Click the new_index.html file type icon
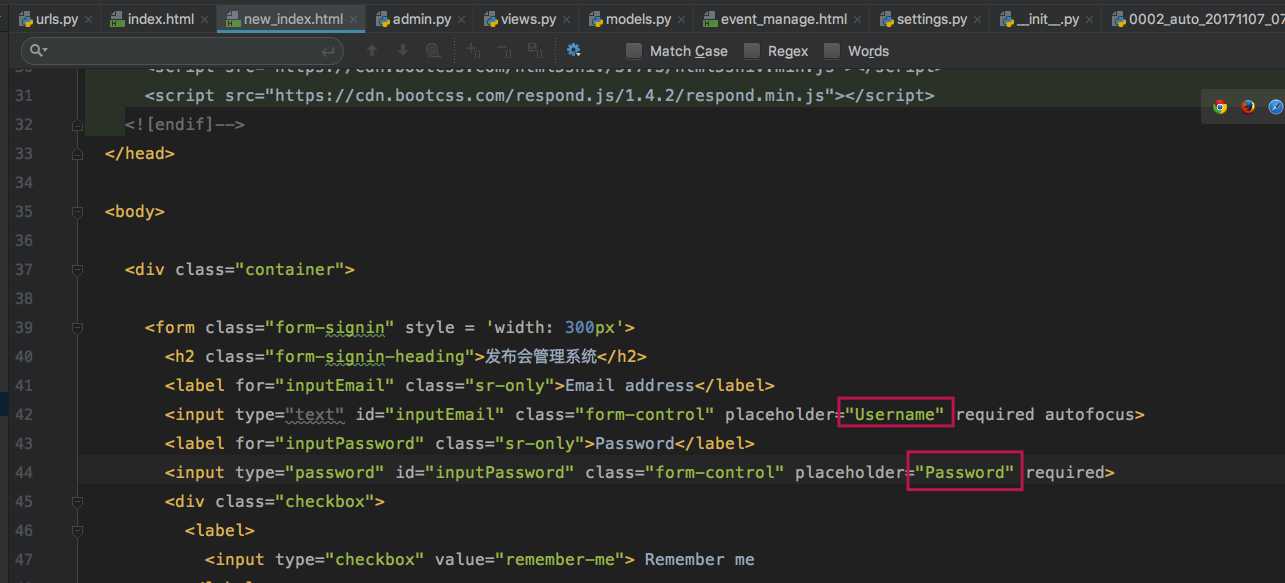The height and width of the screenshot is (583, 1285). point(233,19)
